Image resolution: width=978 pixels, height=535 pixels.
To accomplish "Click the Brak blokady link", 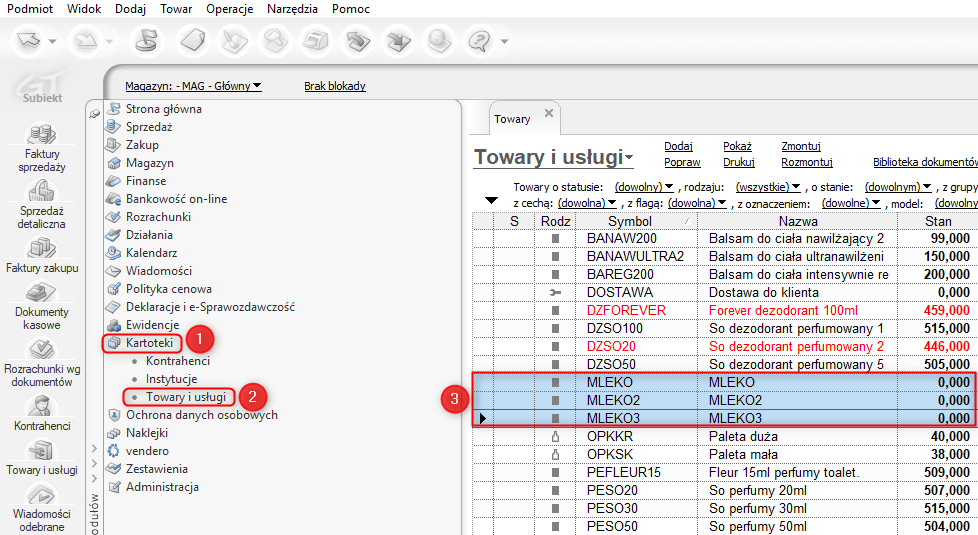I will pos(335,86).
